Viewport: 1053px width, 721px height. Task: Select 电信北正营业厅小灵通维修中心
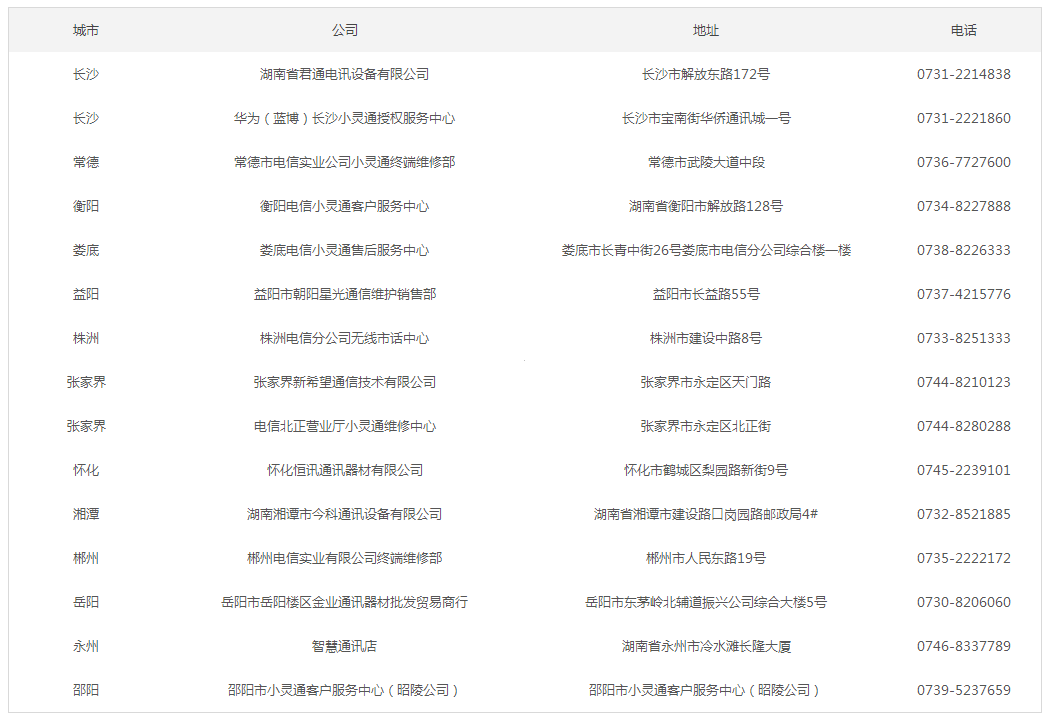click(345, 426)
